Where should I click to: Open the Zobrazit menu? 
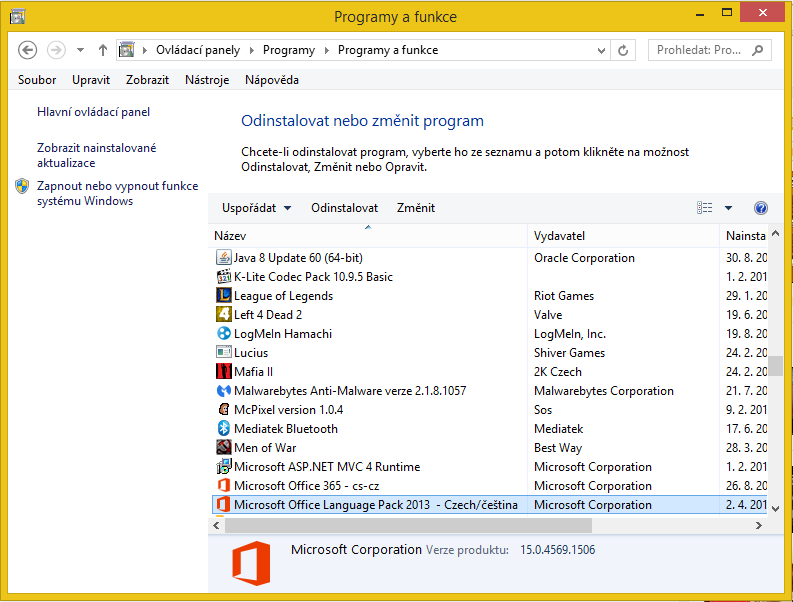click(x=147, y=80)
